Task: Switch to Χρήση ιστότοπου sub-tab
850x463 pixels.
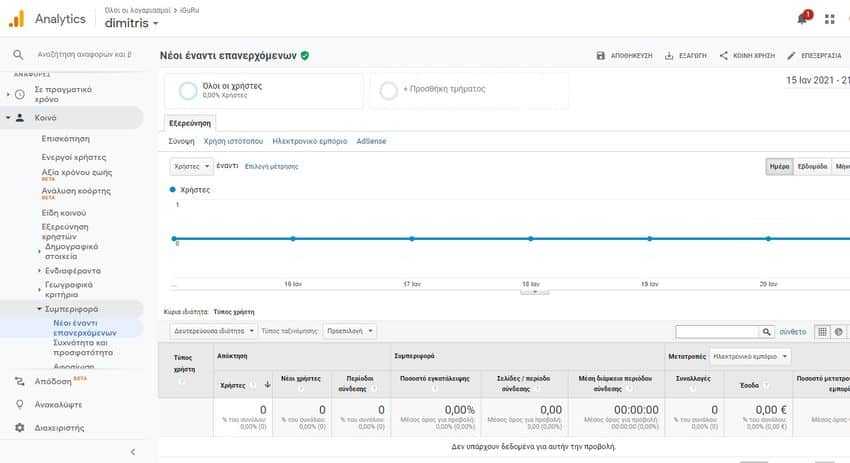Action: (x=233, y=141)
